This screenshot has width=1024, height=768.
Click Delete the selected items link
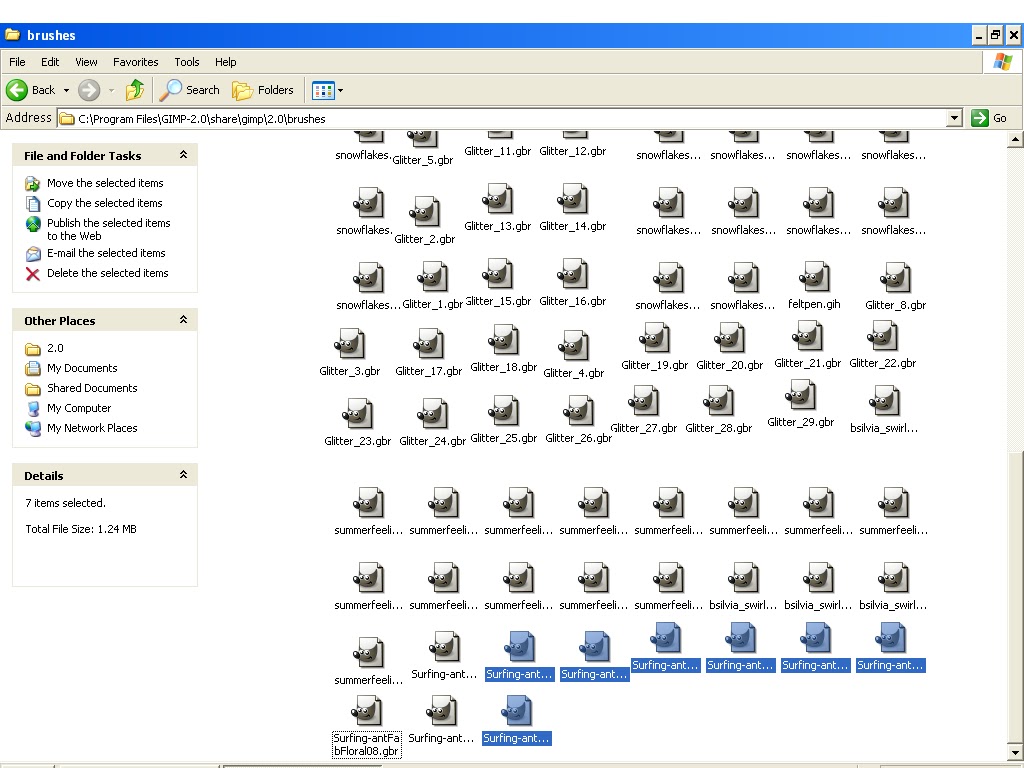coord(107,273)
